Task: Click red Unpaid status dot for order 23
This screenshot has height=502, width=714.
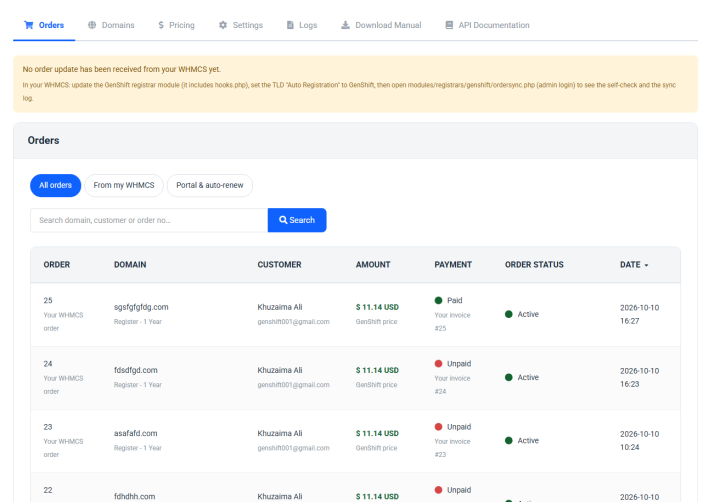Action: (x=439, y=427)
